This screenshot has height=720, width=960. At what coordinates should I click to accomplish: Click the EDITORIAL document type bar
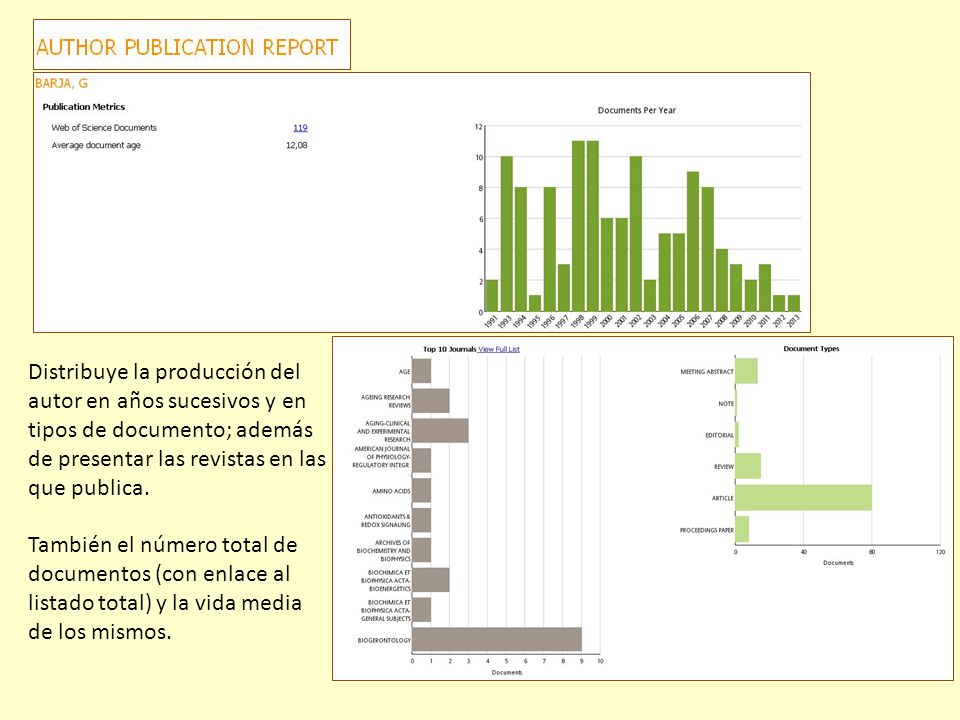pos(737,435)
